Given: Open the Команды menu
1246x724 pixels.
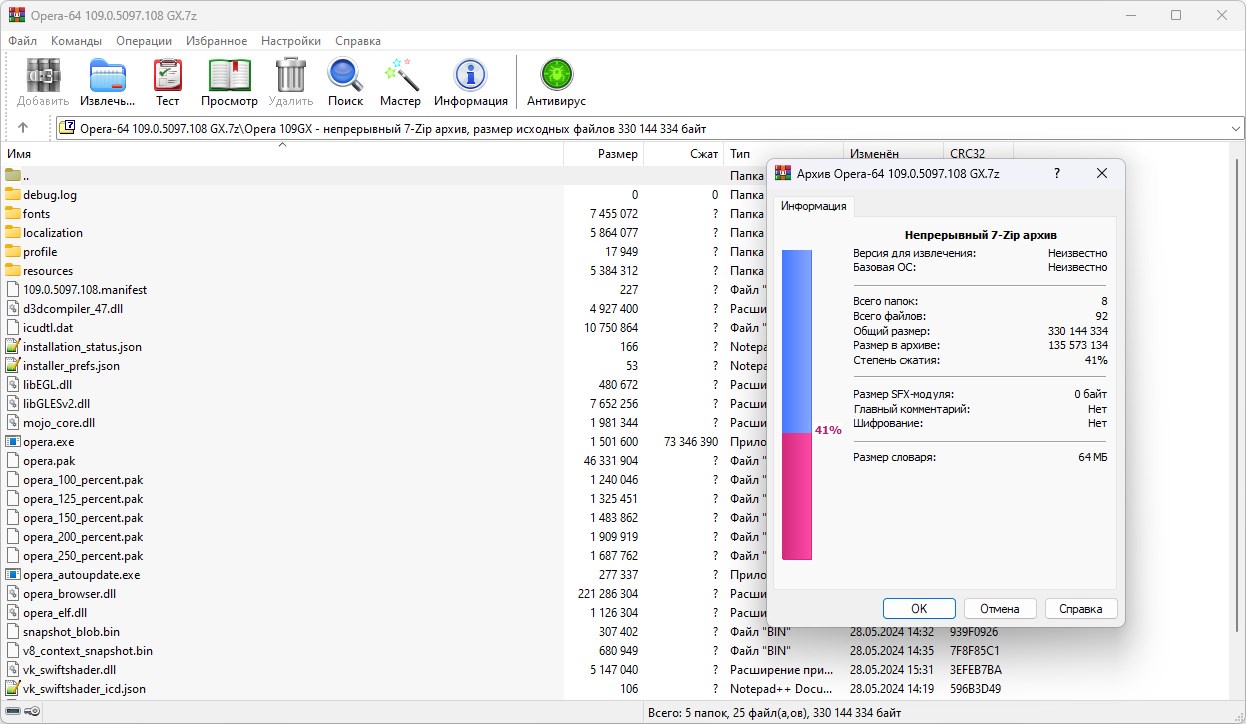Looking at the screenshot, I should pos(77,41).
